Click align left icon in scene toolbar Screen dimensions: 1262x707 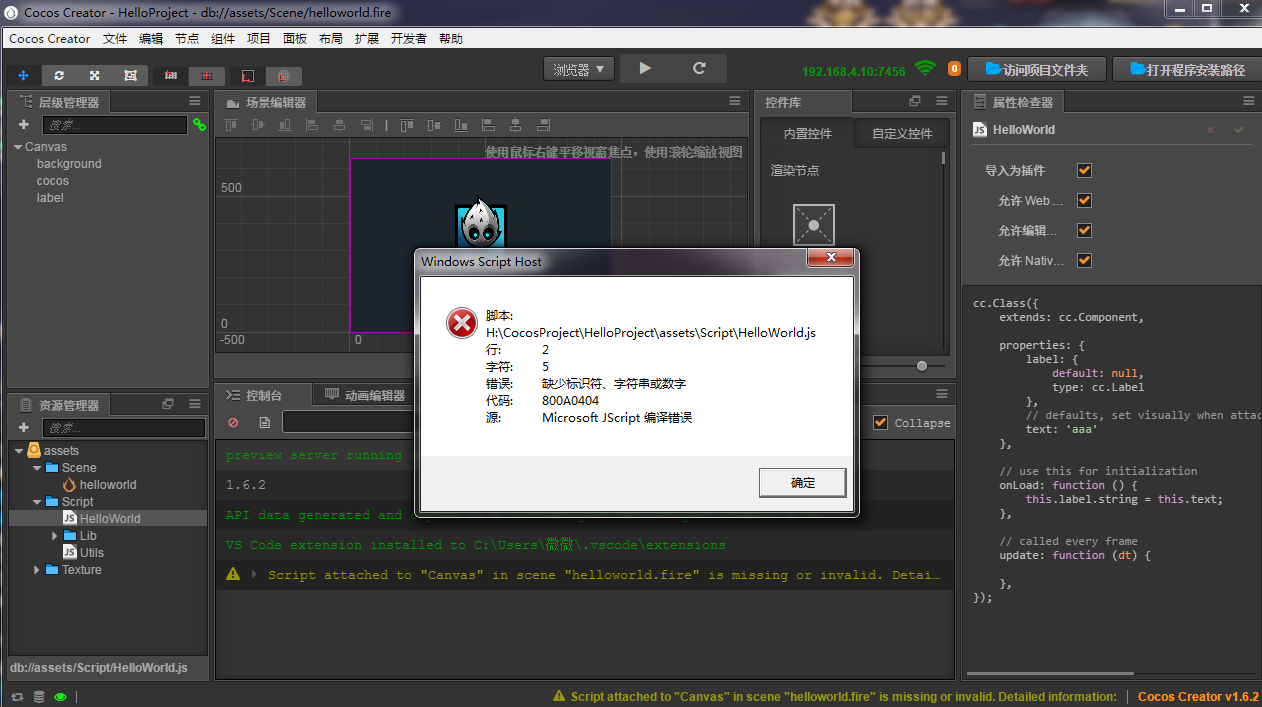point(312,125)
